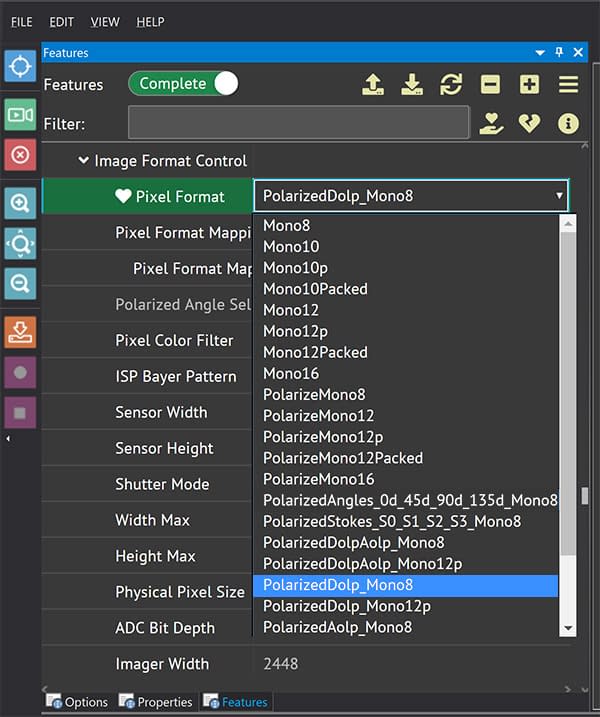Switch to the Options tab
600x717 pixels.
77,702
